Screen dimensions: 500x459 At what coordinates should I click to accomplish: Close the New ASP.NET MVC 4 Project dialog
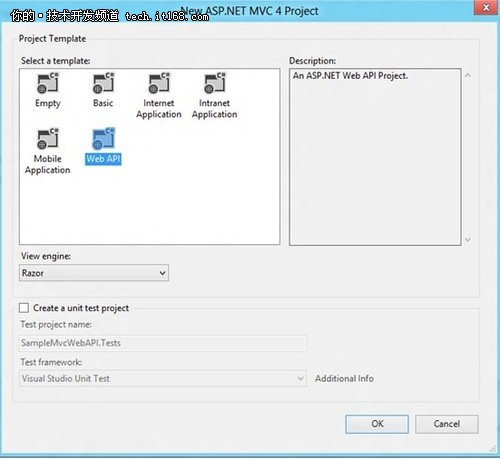click(x=486, y=8)
